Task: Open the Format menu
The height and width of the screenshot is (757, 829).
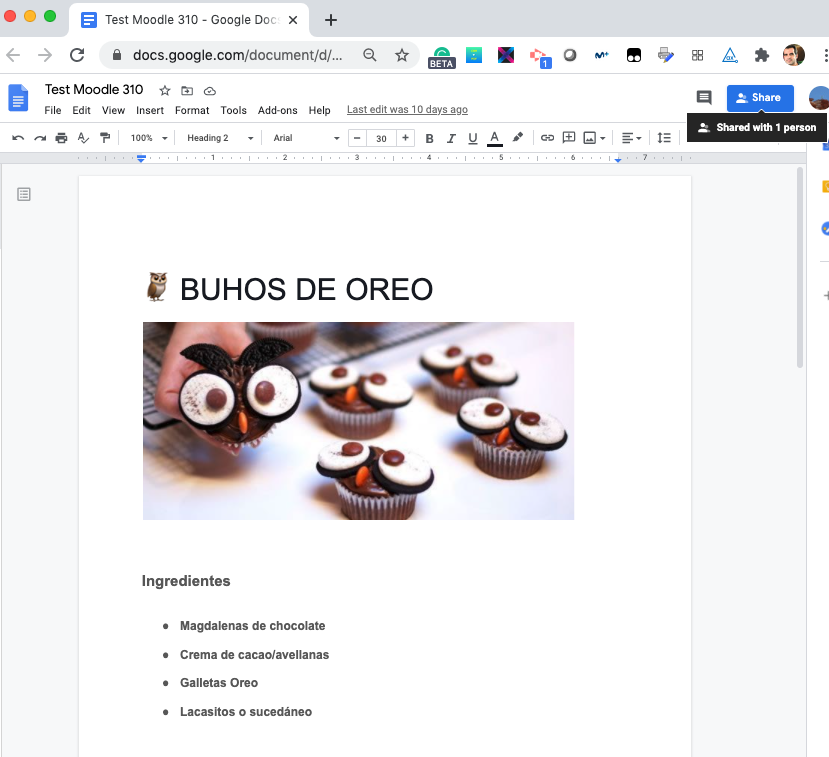Action: tap(192, 110)
